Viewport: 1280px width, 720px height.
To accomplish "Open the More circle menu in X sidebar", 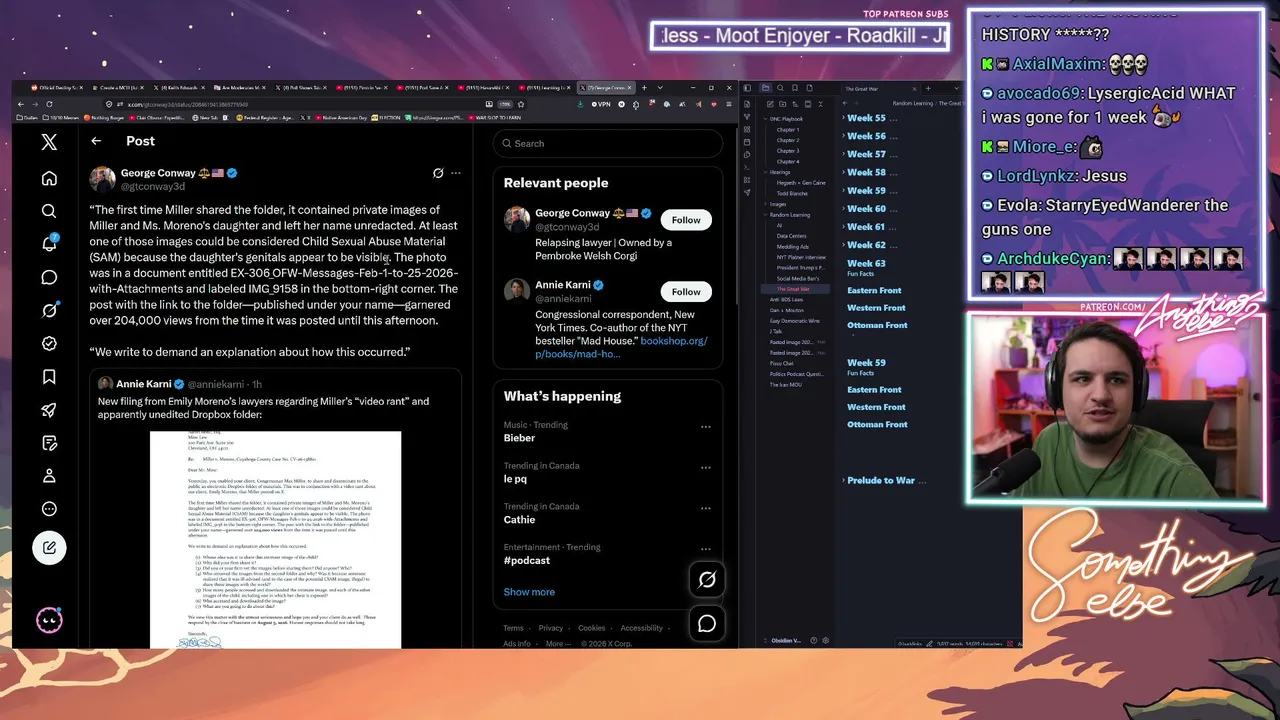I will click(x=49, y=509).
